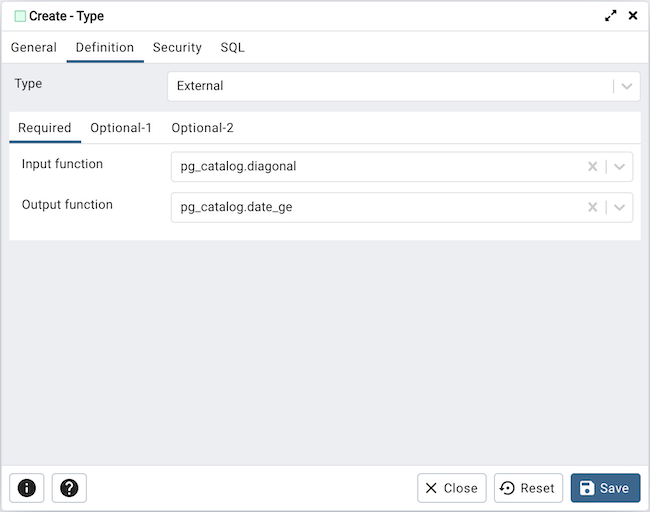Open the Optional-2 sub-tab
This screenshot has height=512, width=650.
coord(202,128)
